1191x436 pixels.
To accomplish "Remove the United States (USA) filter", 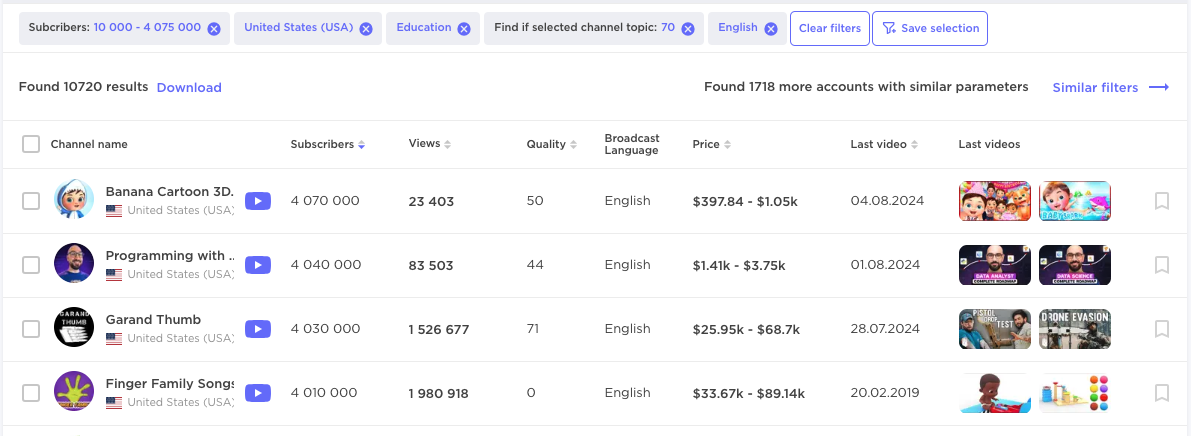I will [366, 29].
